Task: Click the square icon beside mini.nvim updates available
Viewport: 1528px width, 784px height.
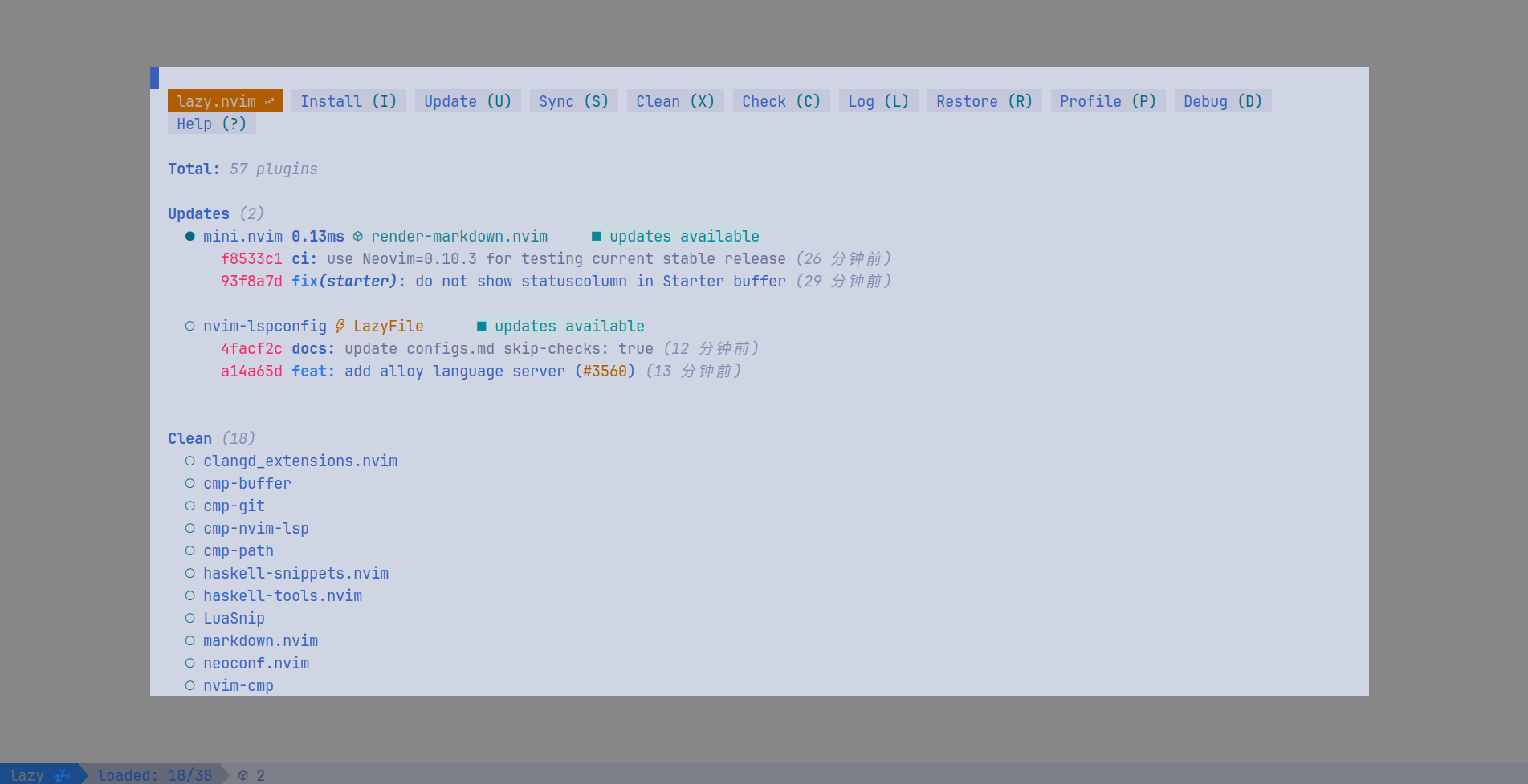Action: [597, 236]
